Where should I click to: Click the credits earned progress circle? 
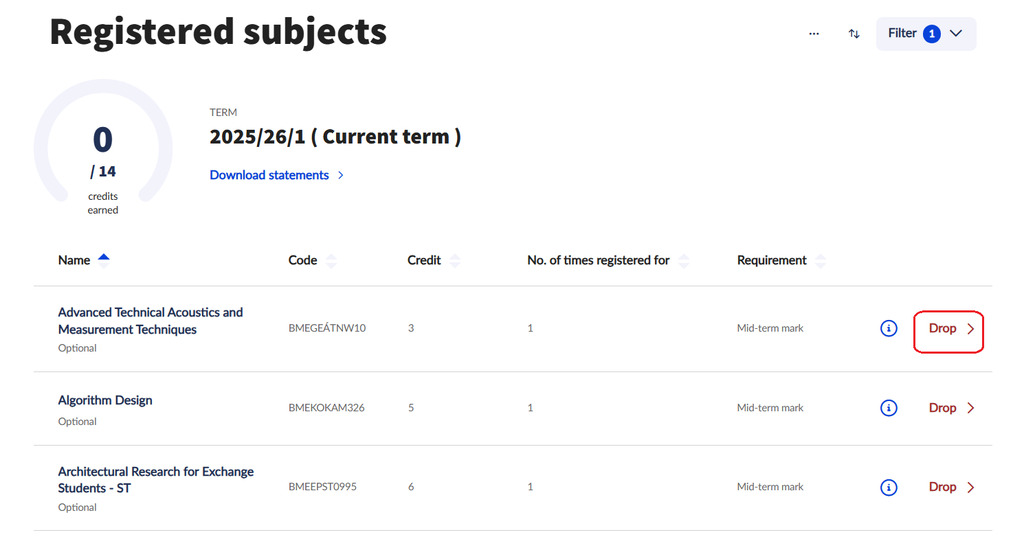103,150
